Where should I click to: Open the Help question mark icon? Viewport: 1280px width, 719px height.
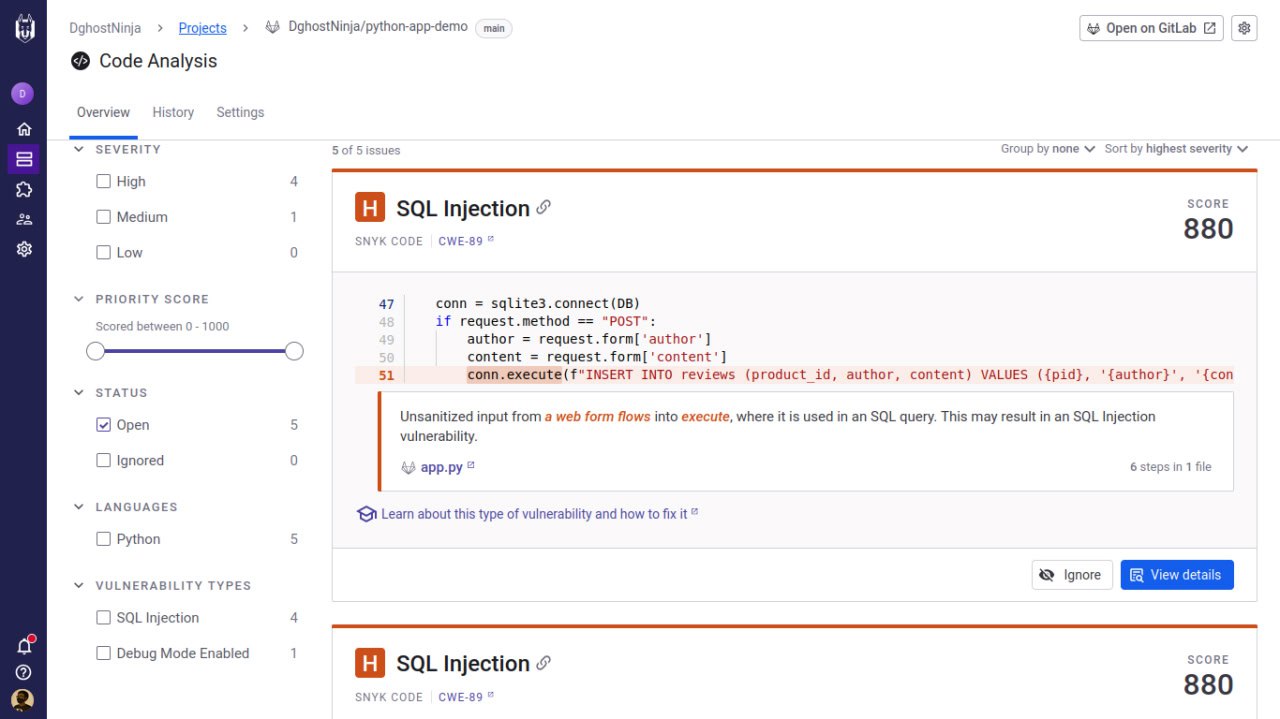click(x=24, y=673)
